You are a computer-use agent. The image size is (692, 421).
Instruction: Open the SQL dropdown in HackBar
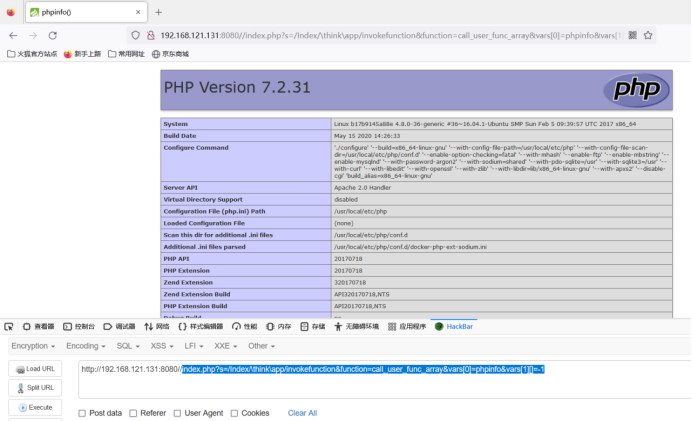(128, 346)
